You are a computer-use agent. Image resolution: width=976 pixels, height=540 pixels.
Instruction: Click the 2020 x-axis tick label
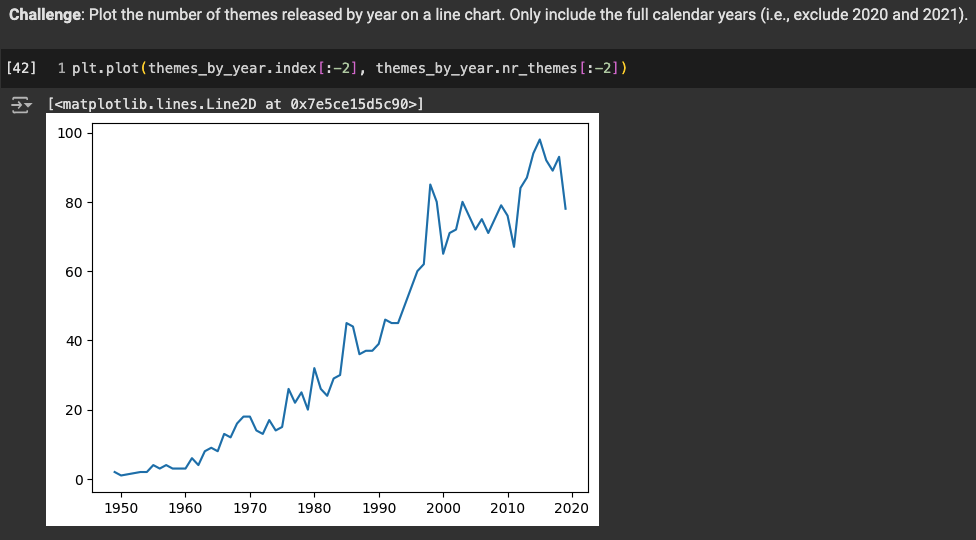tap(571, 508)
